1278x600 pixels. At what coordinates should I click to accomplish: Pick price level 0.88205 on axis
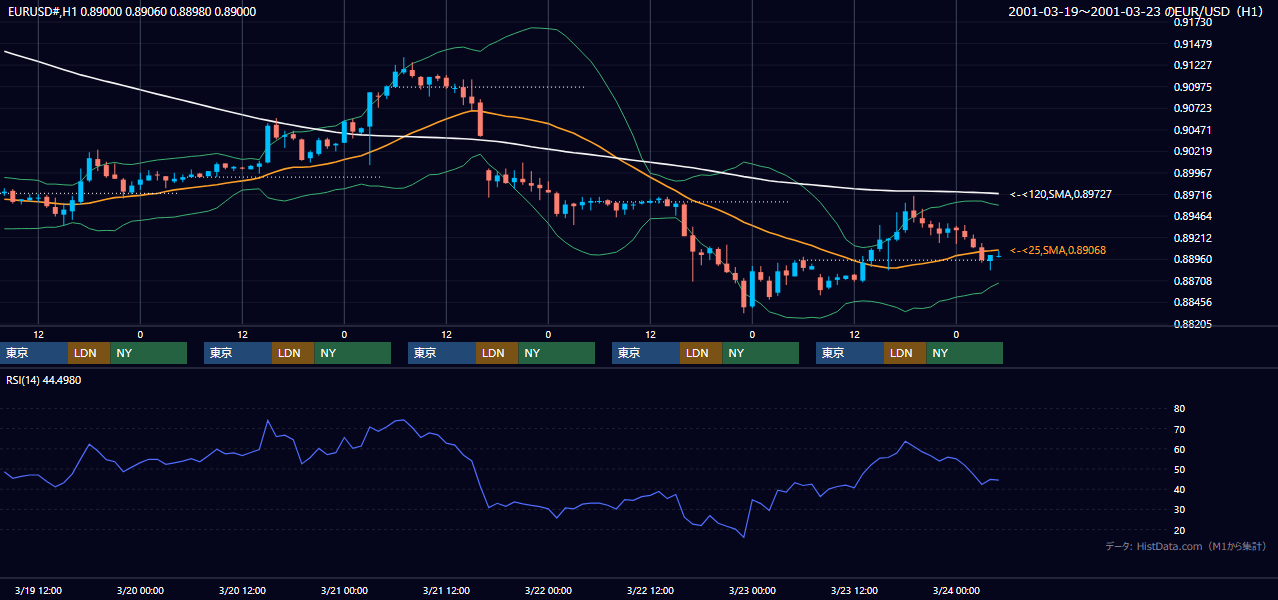pyautogui.click(x=1193, y=324)
